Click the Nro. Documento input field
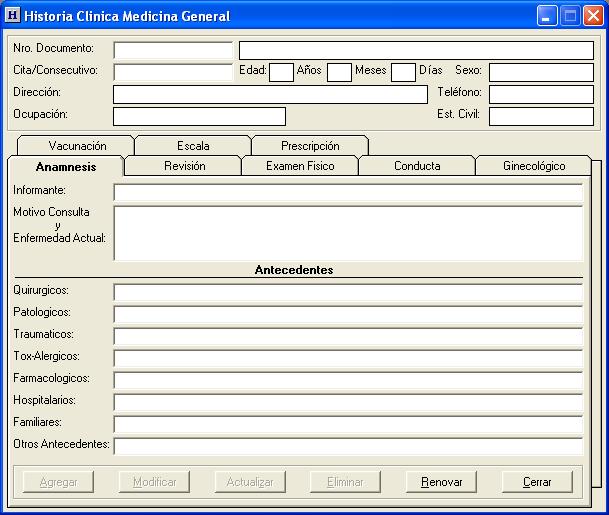Viewport: 609px width, 515px height. click(173, 50)
